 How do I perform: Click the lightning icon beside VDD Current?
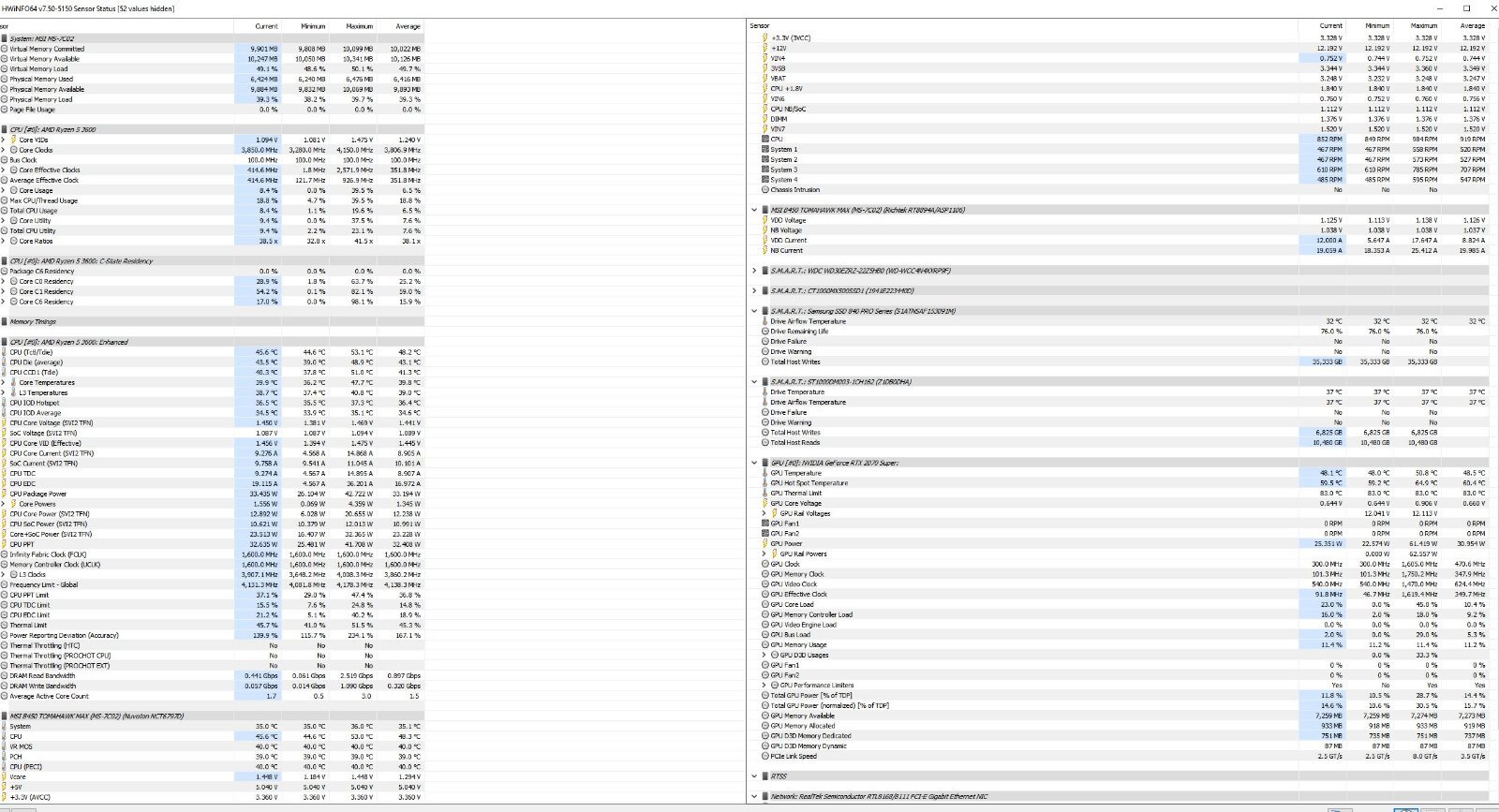pyautogui.click(x=765, y=240)
